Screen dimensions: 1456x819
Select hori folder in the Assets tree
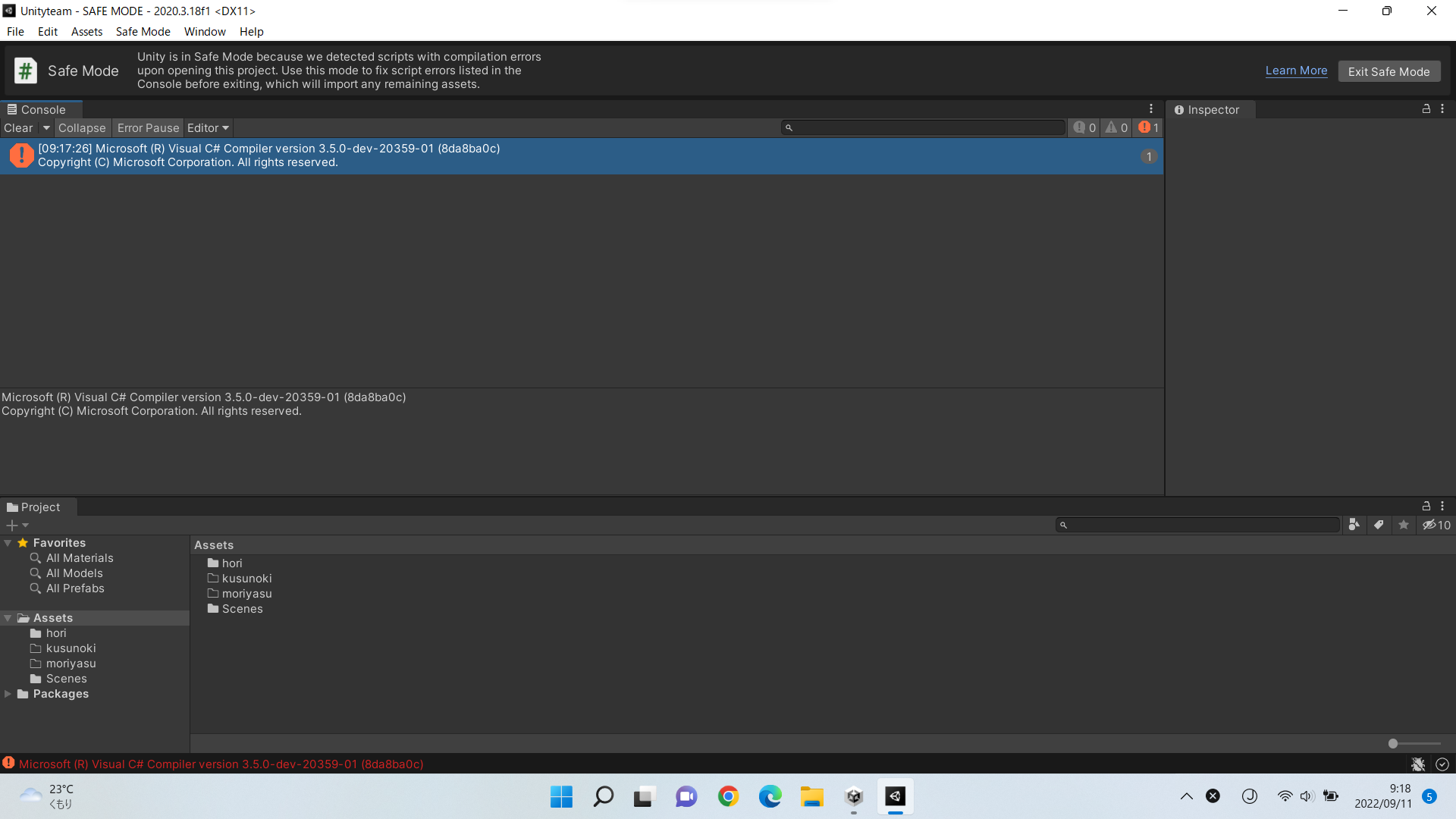[x=55, y=633]
